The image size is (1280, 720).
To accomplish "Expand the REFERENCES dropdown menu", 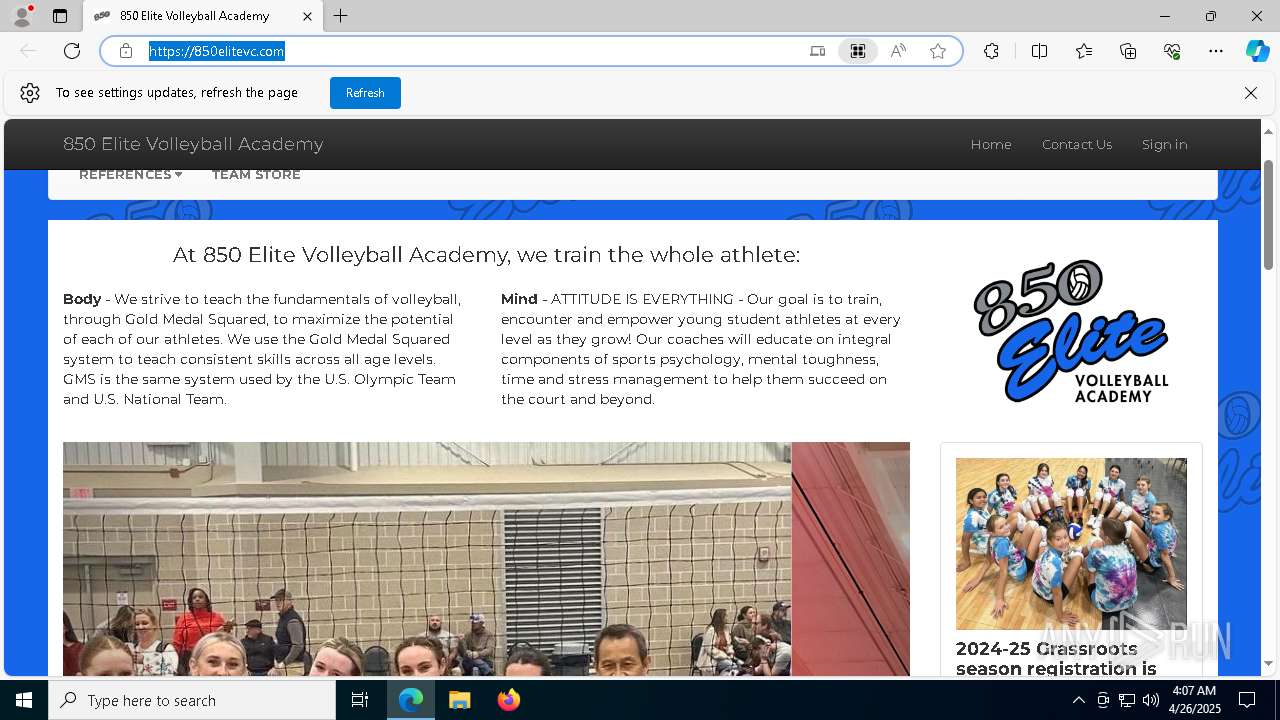I will [x=130, y=175].
